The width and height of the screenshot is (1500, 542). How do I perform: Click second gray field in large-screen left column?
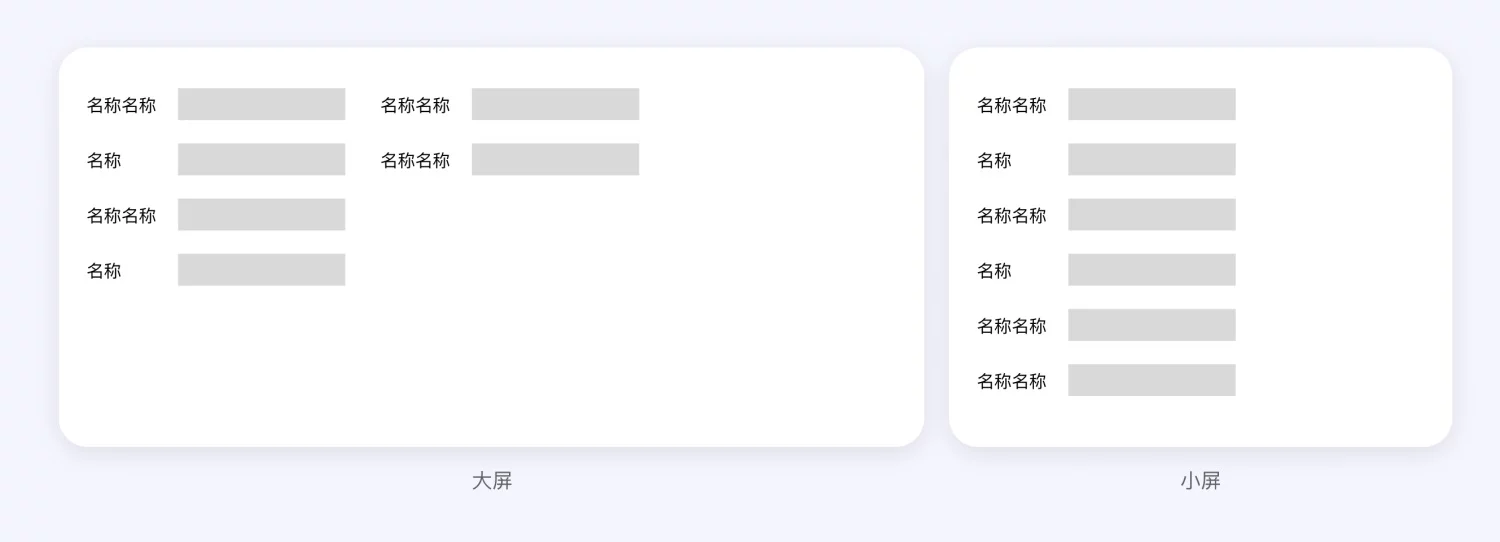coord(261,159)
